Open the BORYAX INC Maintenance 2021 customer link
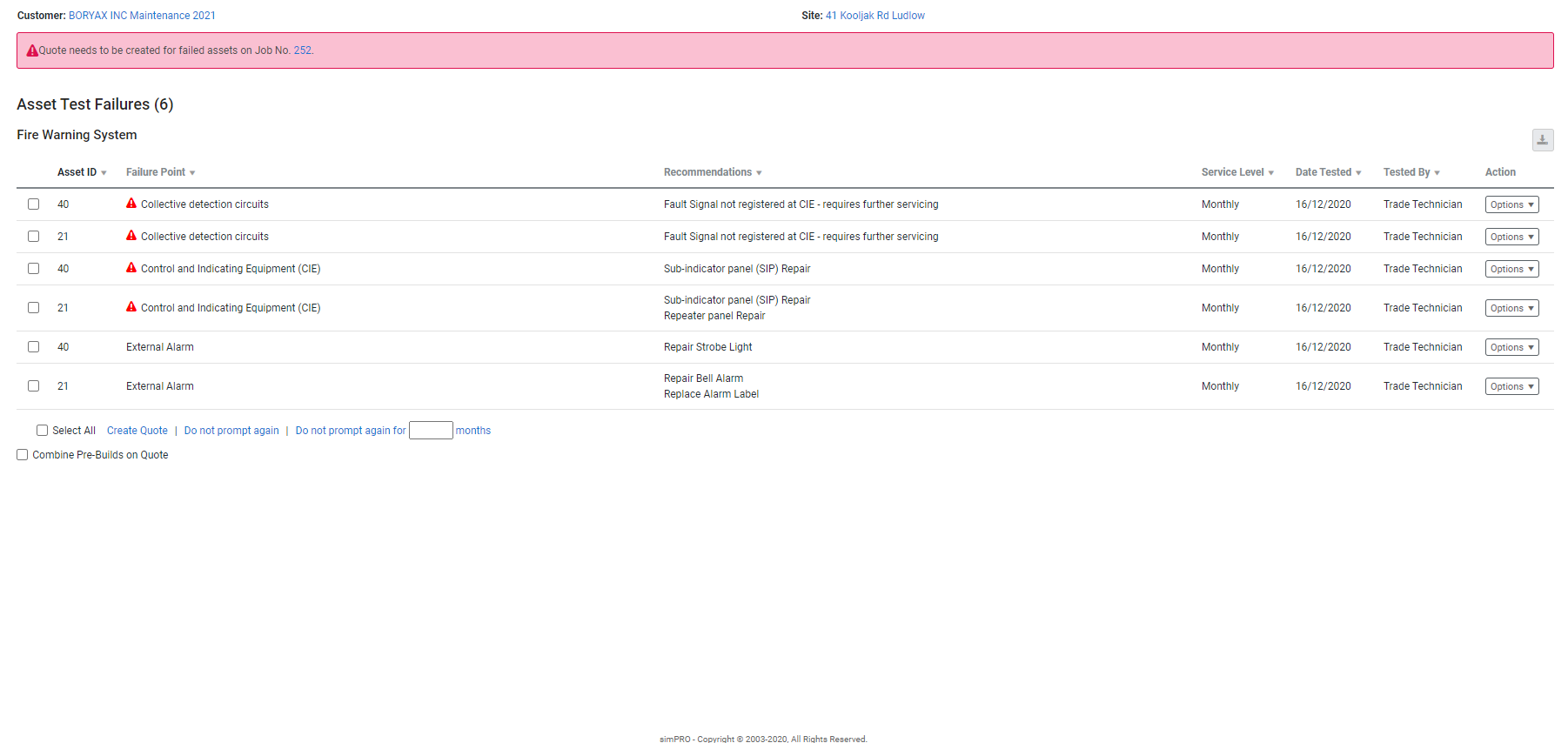The height and width of the screenshot is (743, 1568). tap(142, 16)
